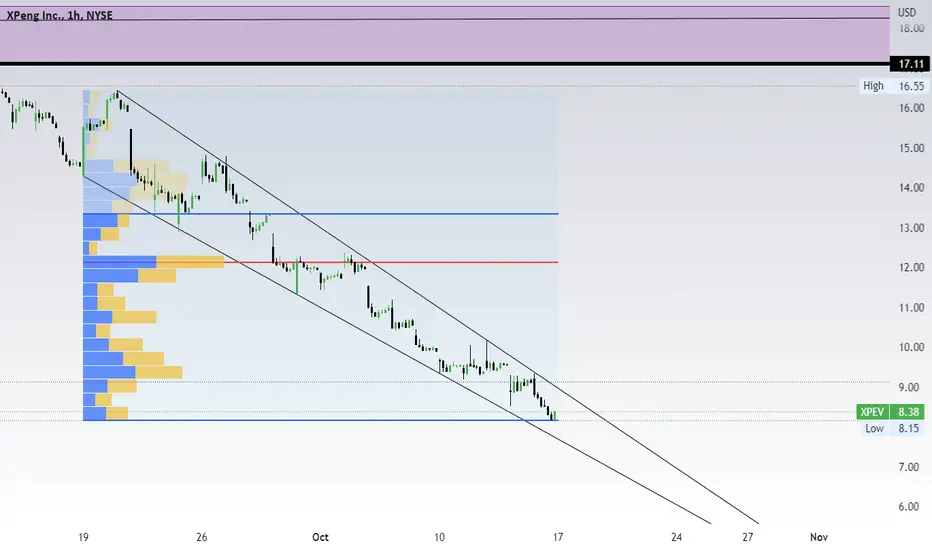The width and height of the screenshot is (932, 550).
Task: Click the 15.00 price axis tick
Action: tap(911, 148)
